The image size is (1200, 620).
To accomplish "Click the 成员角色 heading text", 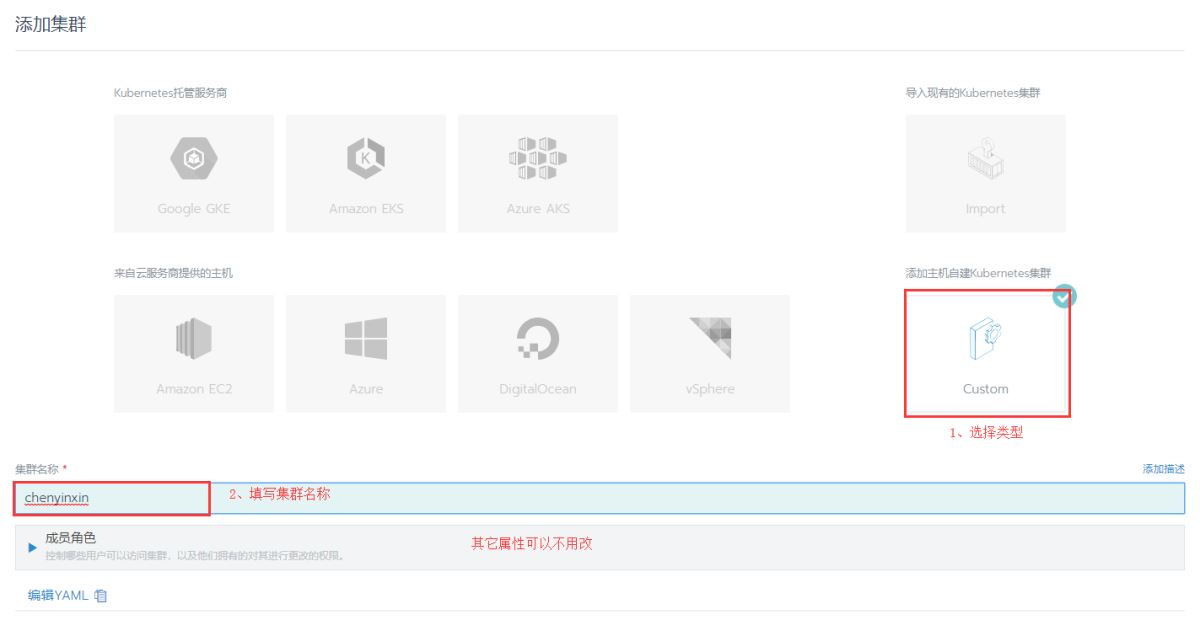I will pyautogui.click(x=71, y=538).
